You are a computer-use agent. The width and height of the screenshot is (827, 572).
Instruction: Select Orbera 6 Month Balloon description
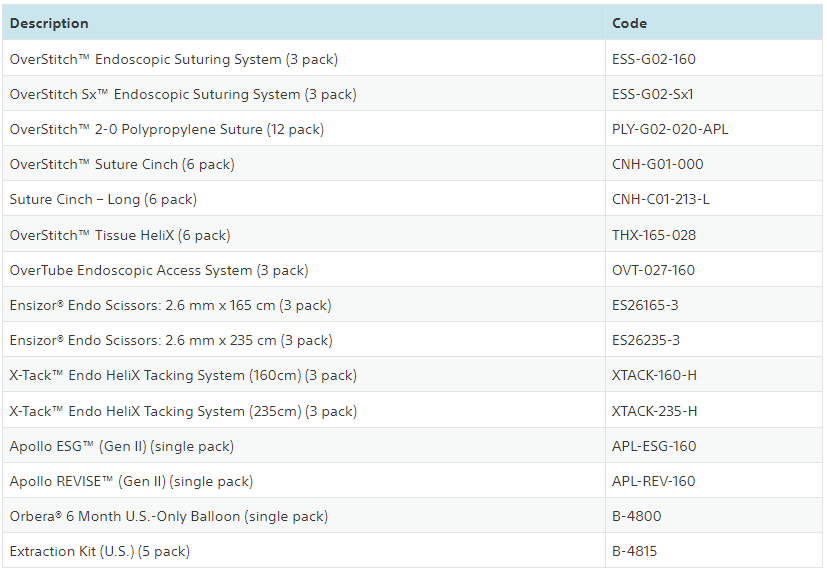click(x=169, y=516)
